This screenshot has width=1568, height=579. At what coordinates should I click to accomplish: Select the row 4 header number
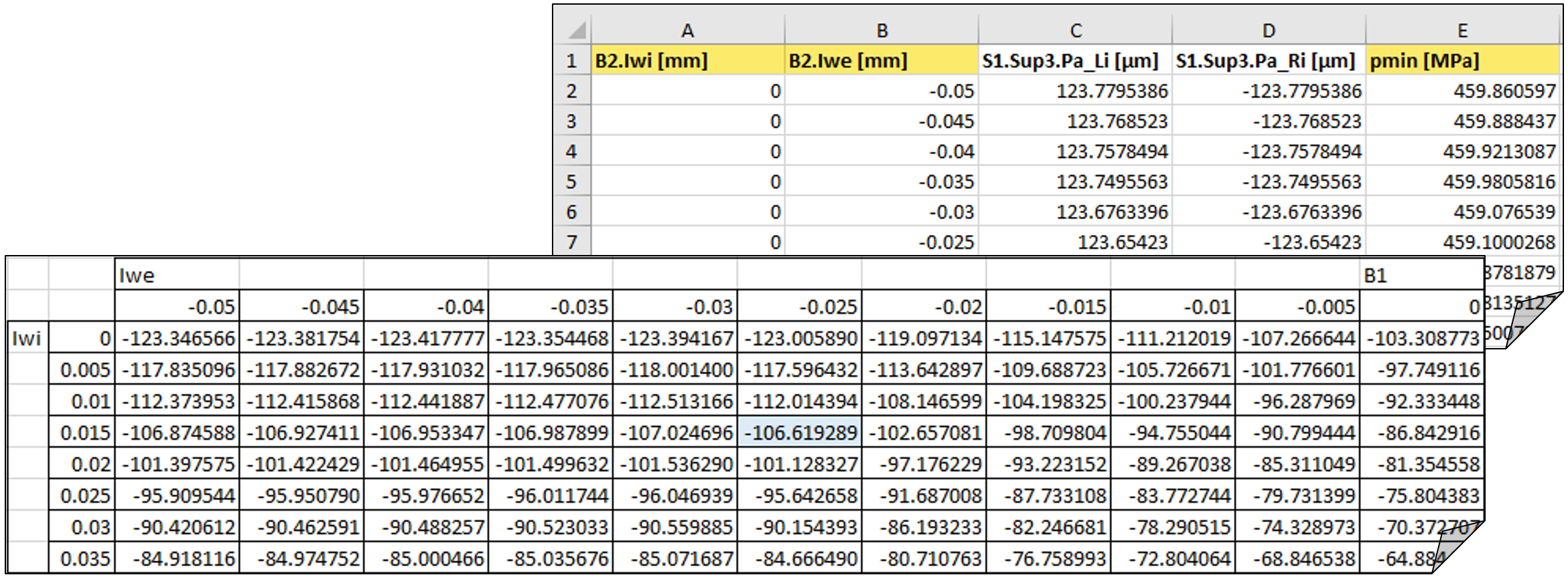click(x=571, y=151)
